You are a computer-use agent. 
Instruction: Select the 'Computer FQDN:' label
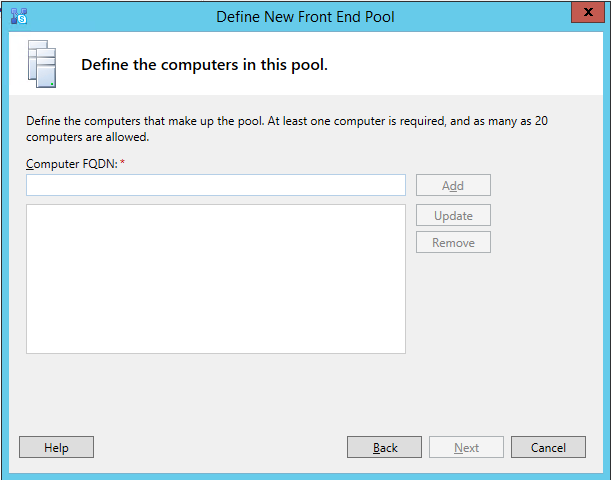pyautogui.click(x=71, y=164)
